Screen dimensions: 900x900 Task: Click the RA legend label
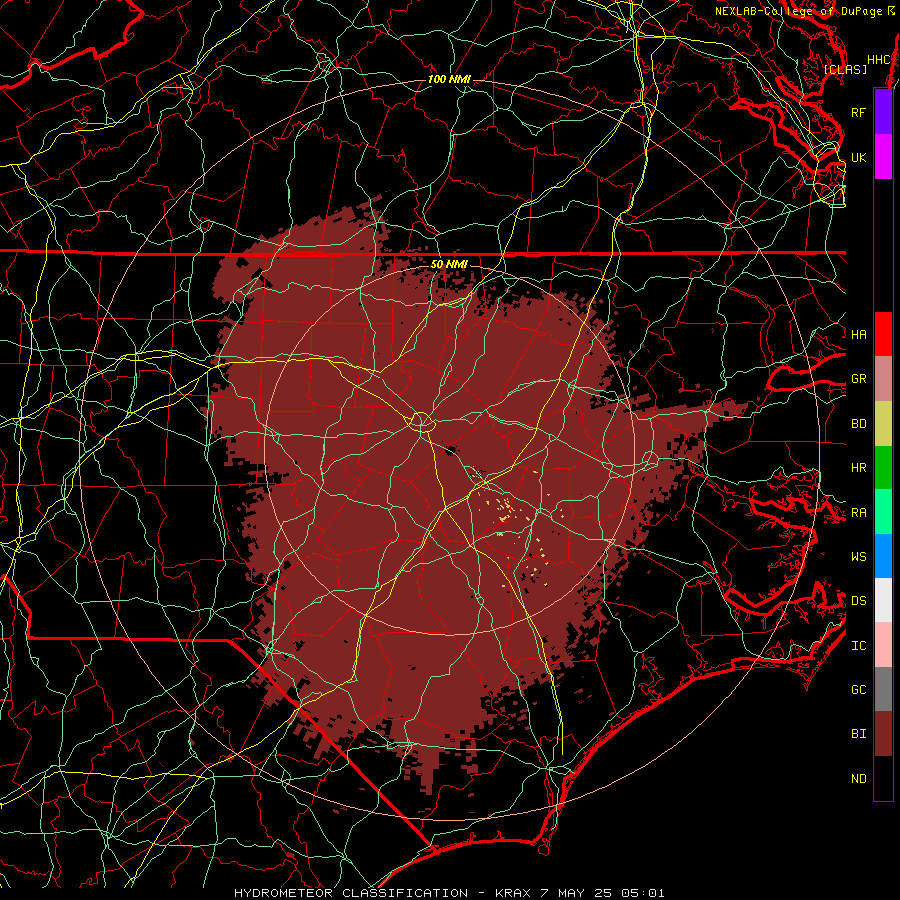[859, 512]
